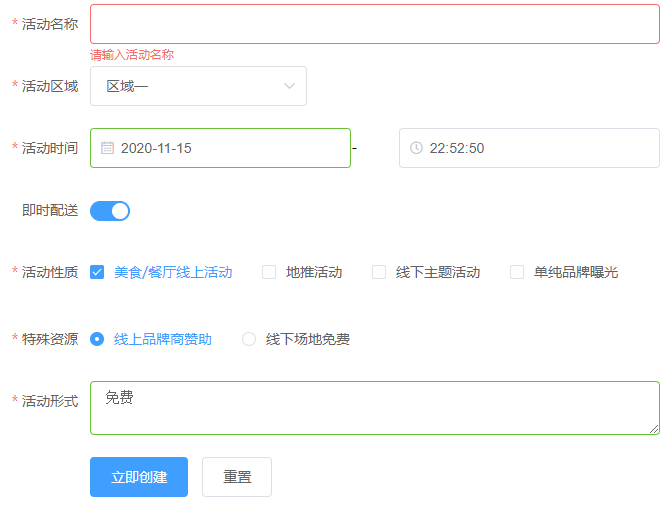This screenshot has height=508, width=665.
Task: Open the time picker showing 22:52:50
Action: click(529, 148)
